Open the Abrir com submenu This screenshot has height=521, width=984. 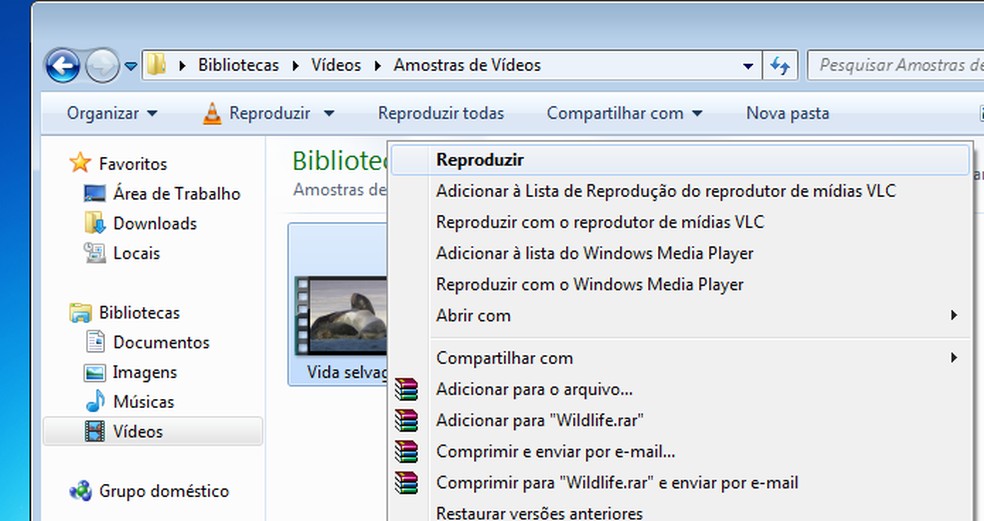[680, 316]
